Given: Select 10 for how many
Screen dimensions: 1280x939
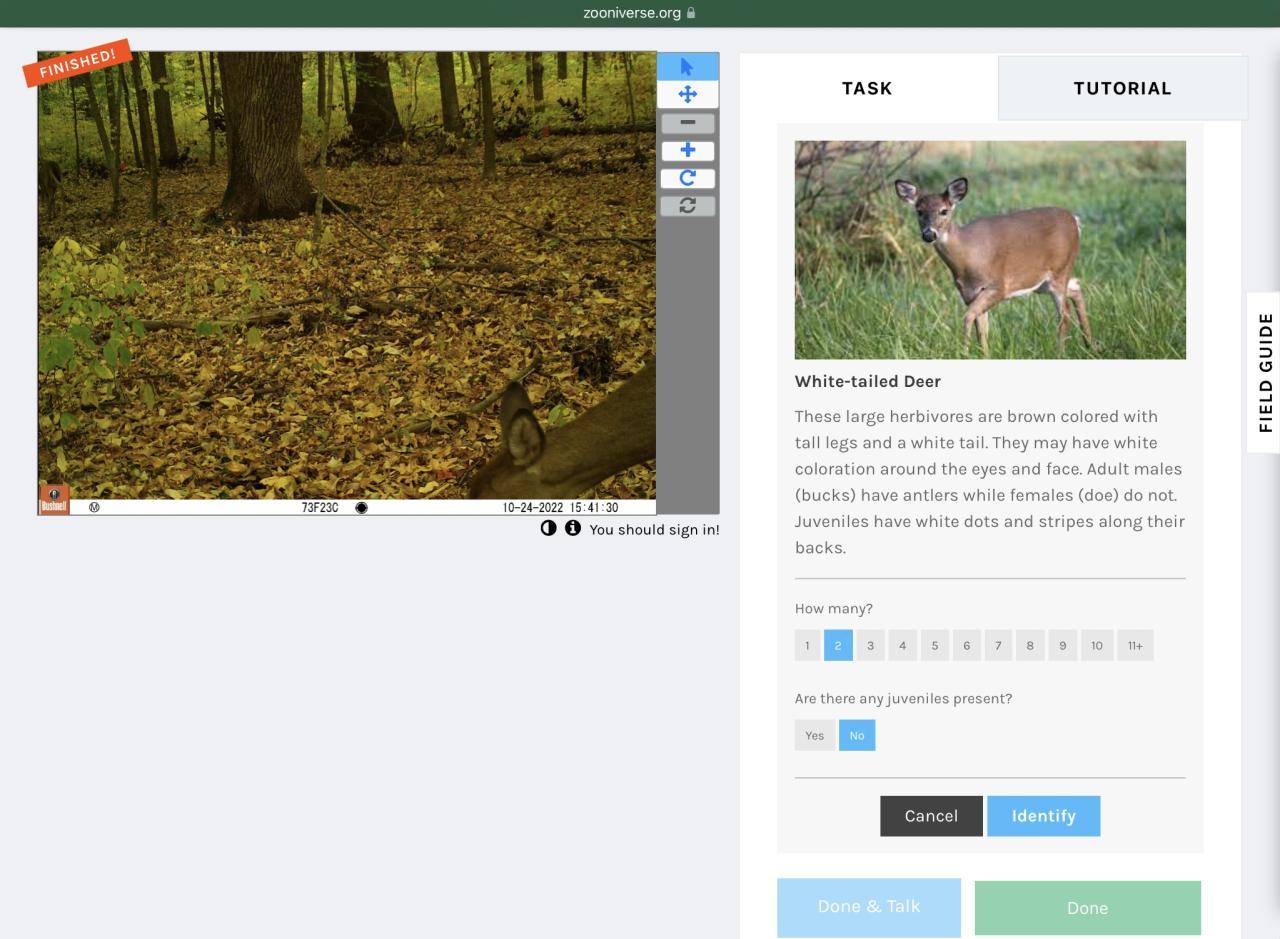Looking at the screenshot, I should [1097, 645].
